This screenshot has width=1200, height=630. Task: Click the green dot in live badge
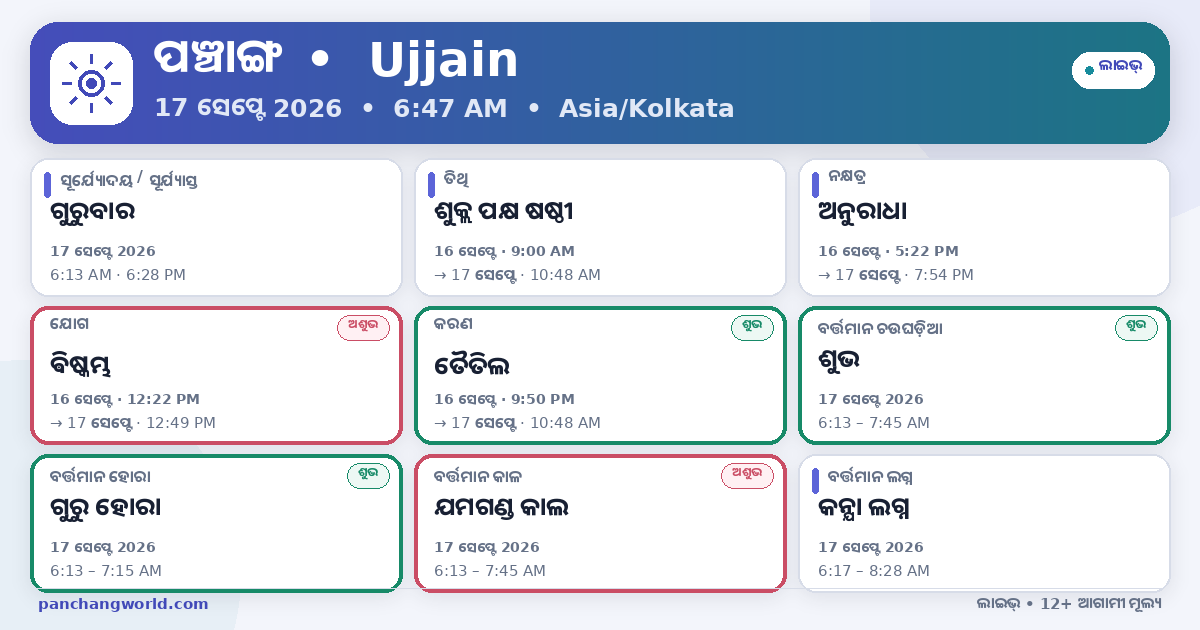point(1089,70)
